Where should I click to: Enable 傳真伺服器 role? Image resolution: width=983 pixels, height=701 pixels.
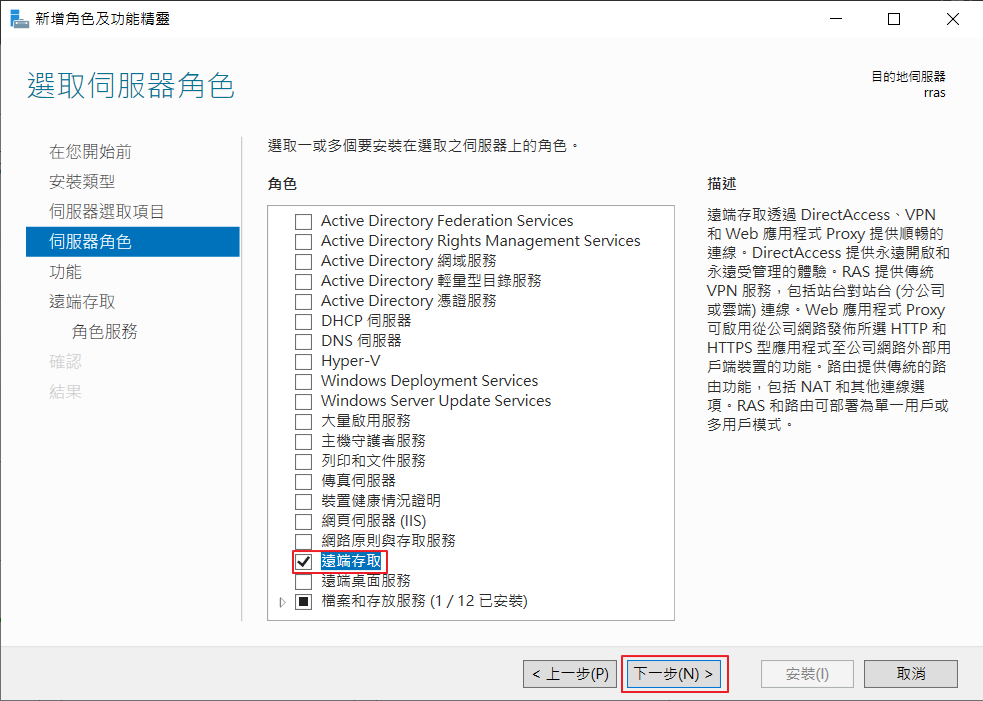[x=303, y=482]
